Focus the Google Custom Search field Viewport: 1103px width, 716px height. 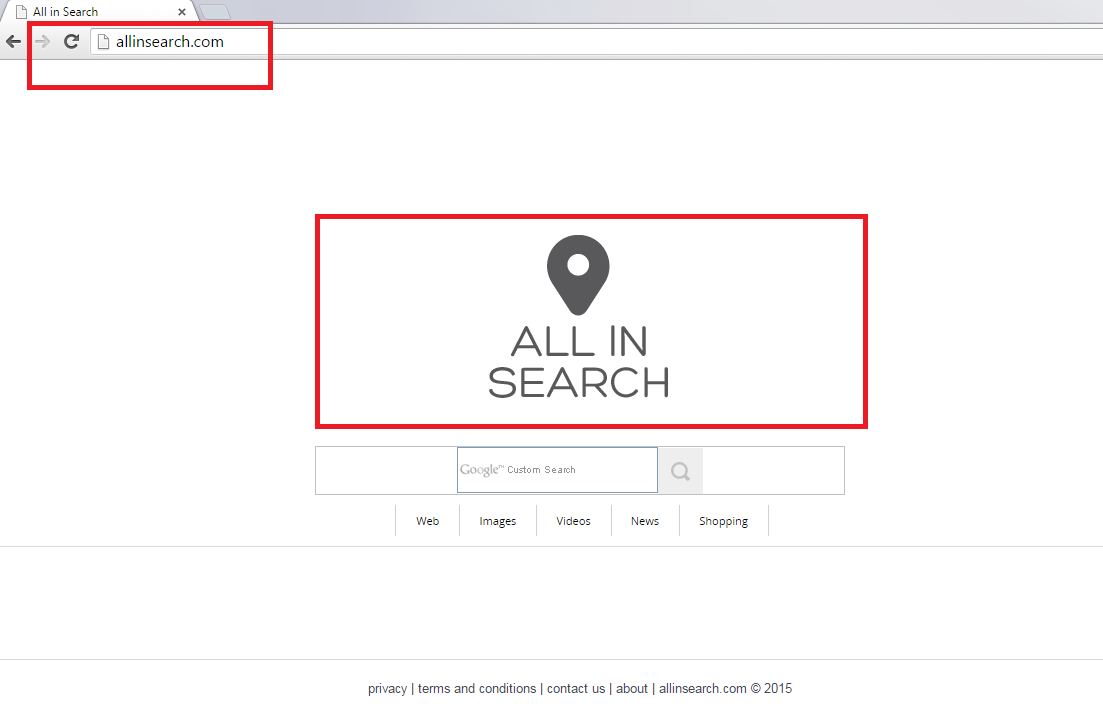click(x=557, y=470)
